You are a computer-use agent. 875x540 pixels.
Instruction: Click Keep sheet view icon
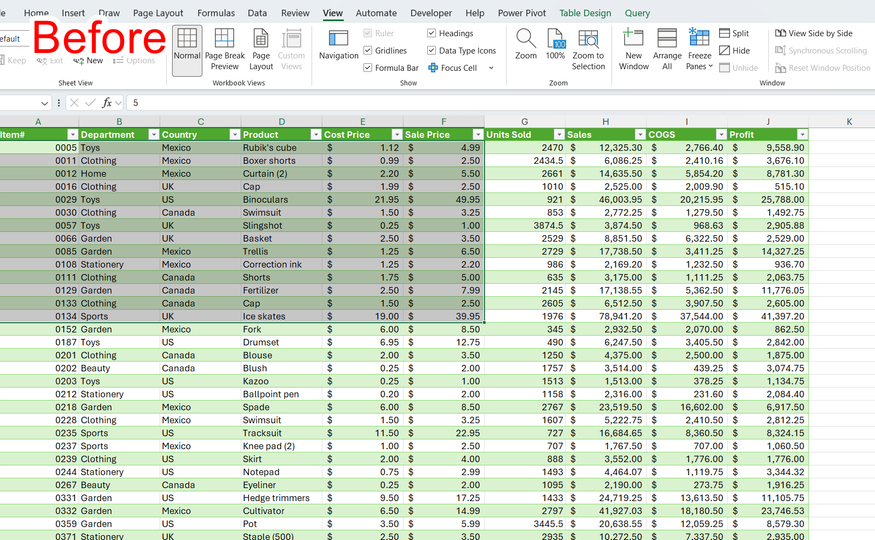click(x=2, y=60)
